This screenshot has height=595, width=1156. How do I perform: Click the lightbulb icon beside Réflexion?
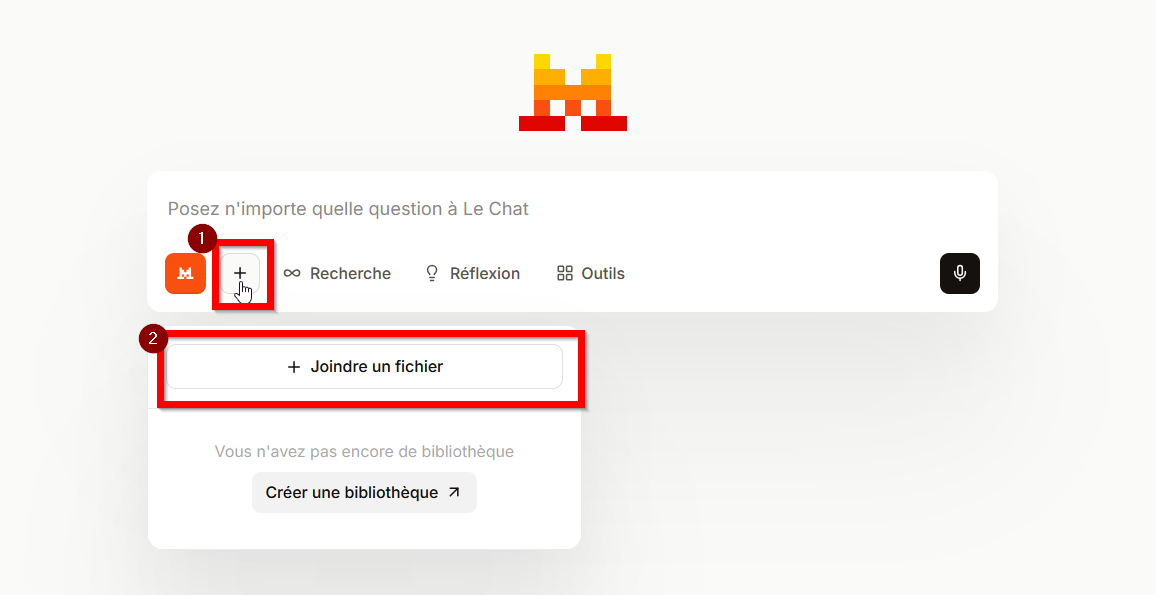pyautogui.click(x=432, y=273)
